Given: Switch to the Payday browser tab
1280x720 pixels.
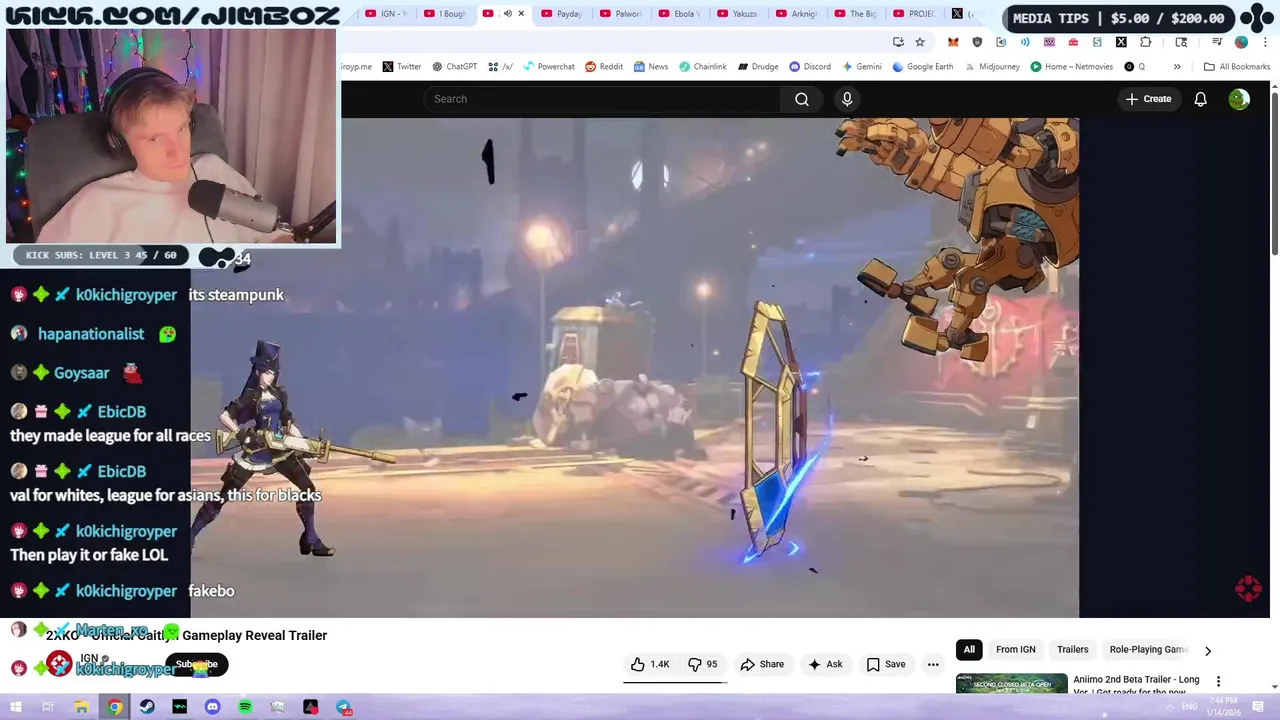Looking at the screenshot, I should (x=561, y=14).
